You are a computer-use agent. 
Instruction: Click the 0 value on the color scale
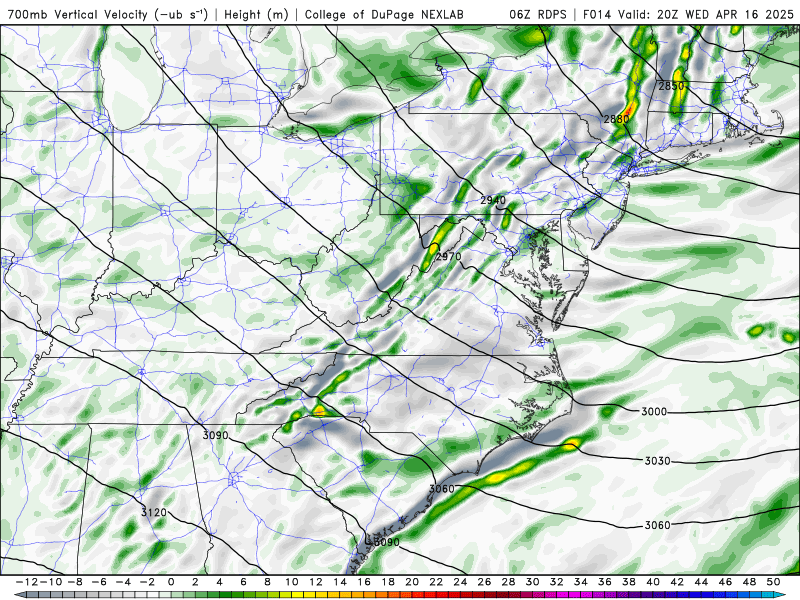pos(171,582)
